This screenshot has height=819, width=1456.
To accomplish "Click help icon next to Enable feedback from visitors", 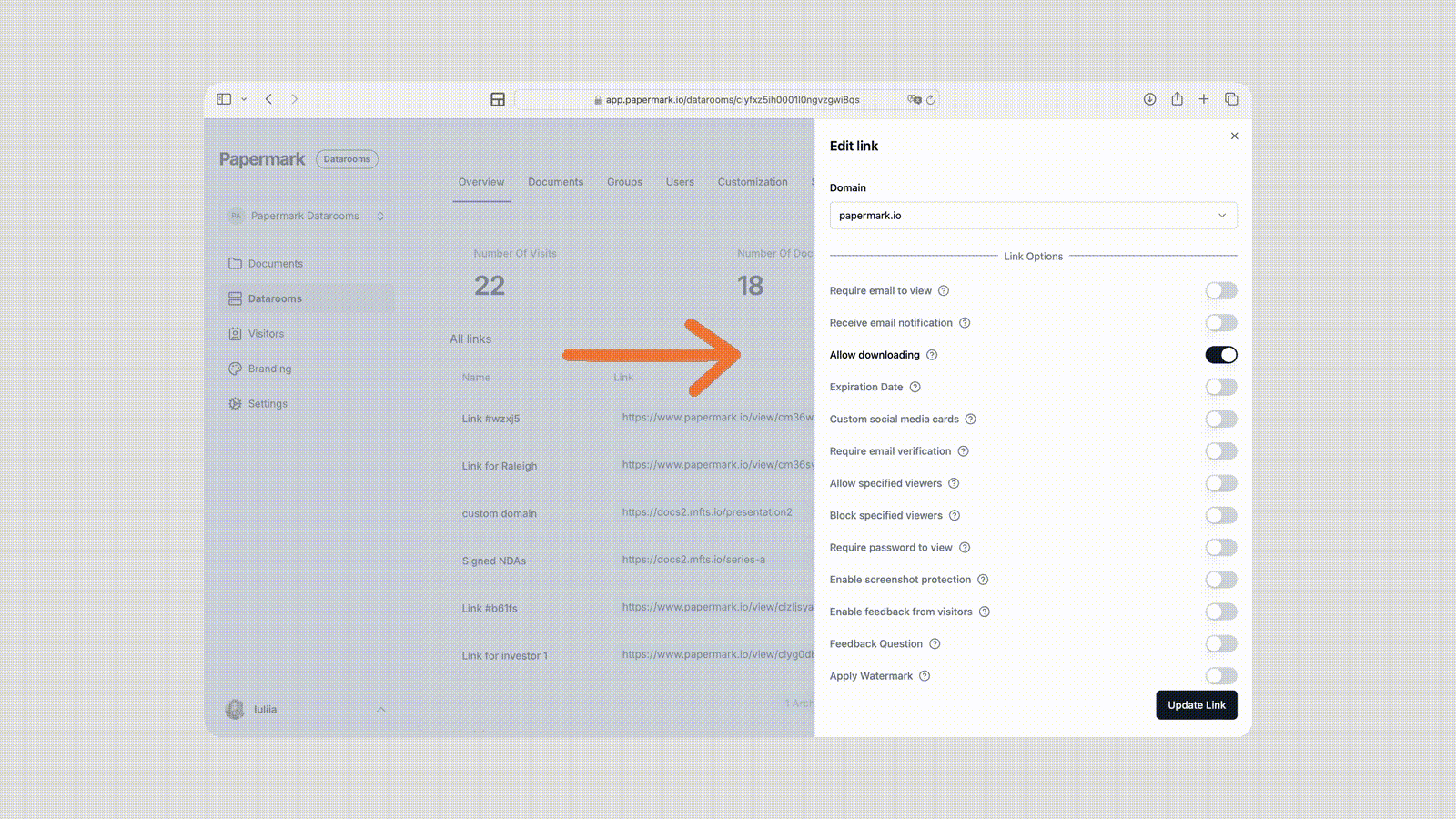I will point(985,612).
